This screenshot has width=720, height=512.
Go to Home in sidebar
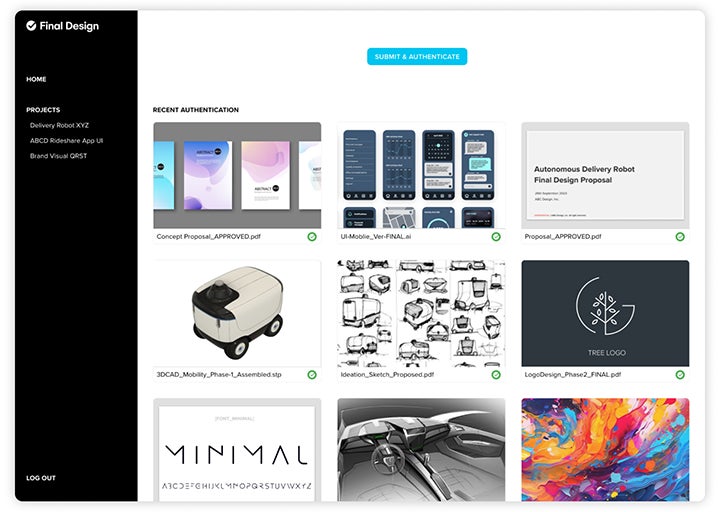[36, 79]
